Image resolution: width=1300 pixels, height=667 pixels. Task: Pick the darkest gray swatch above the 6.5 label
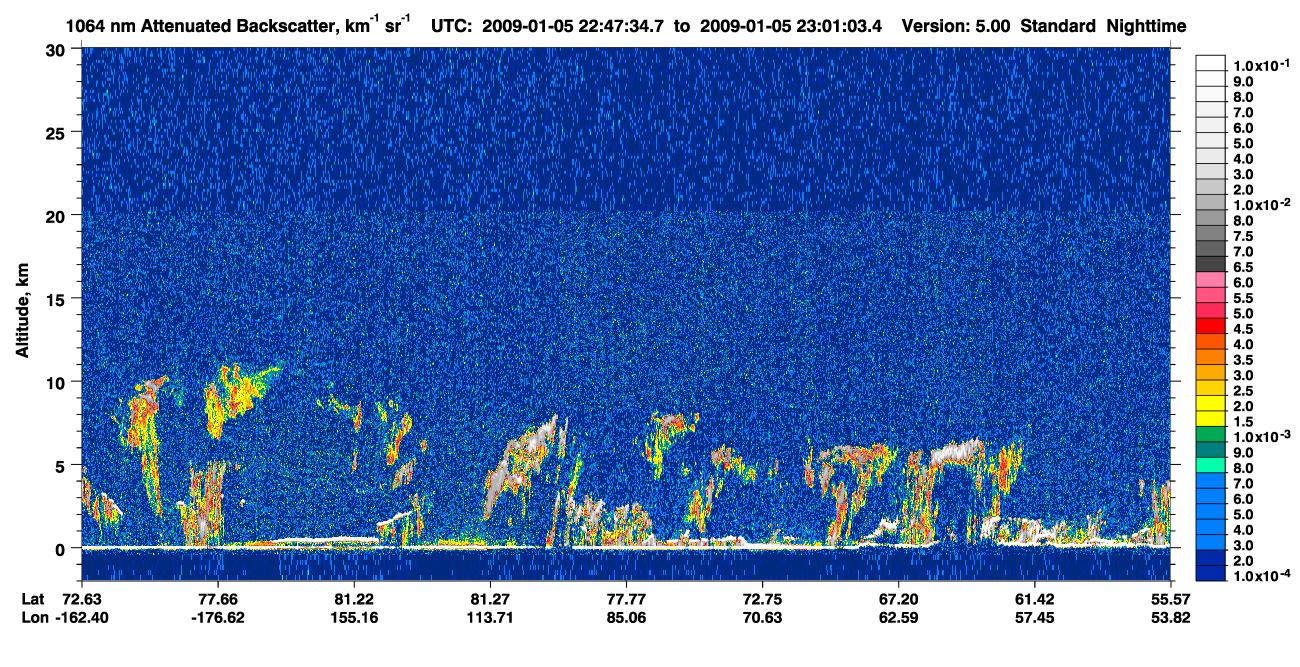point(1211,263)
